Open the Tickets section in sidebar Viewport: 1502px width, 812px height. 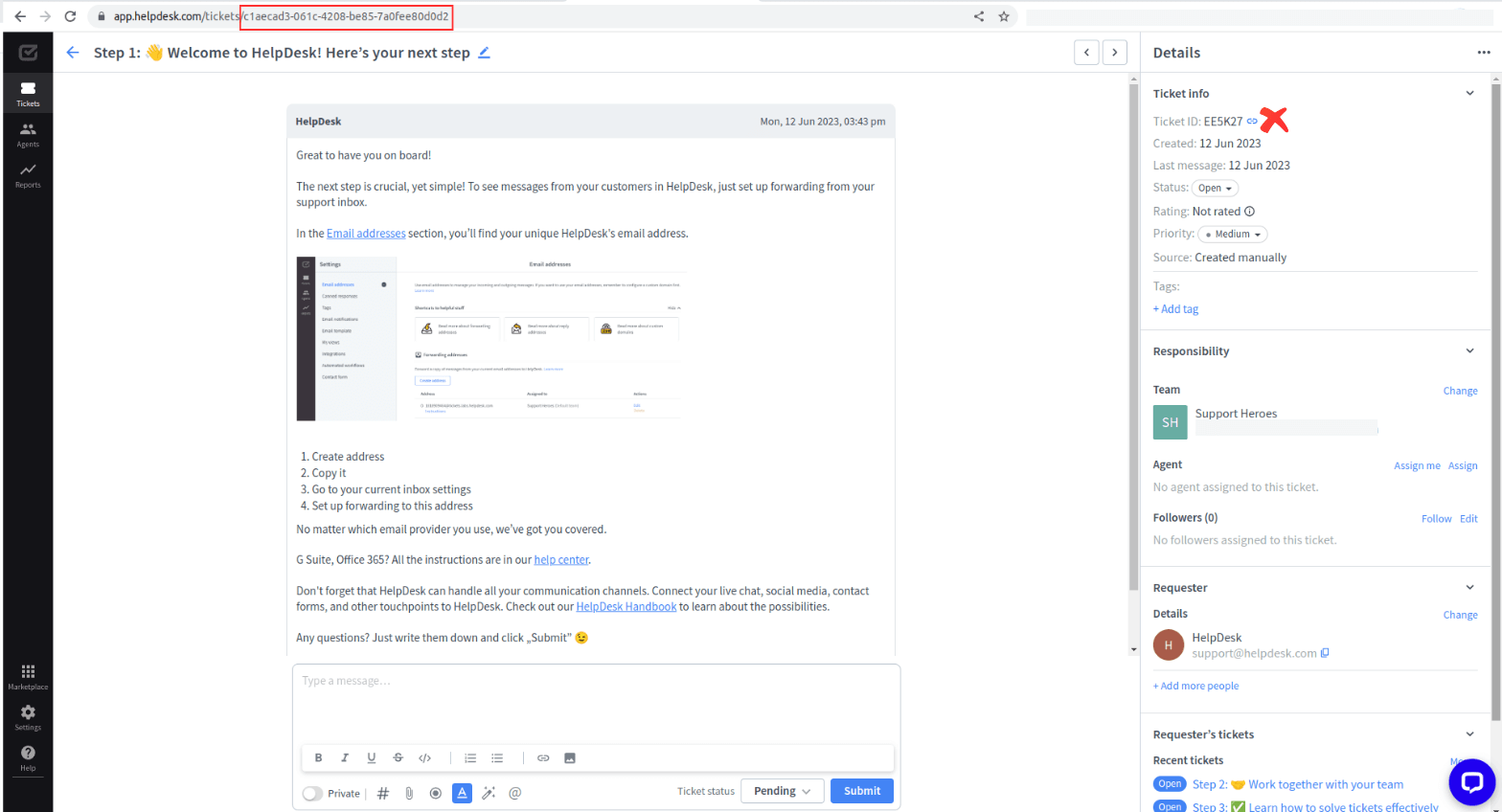(x=28, y=93)
